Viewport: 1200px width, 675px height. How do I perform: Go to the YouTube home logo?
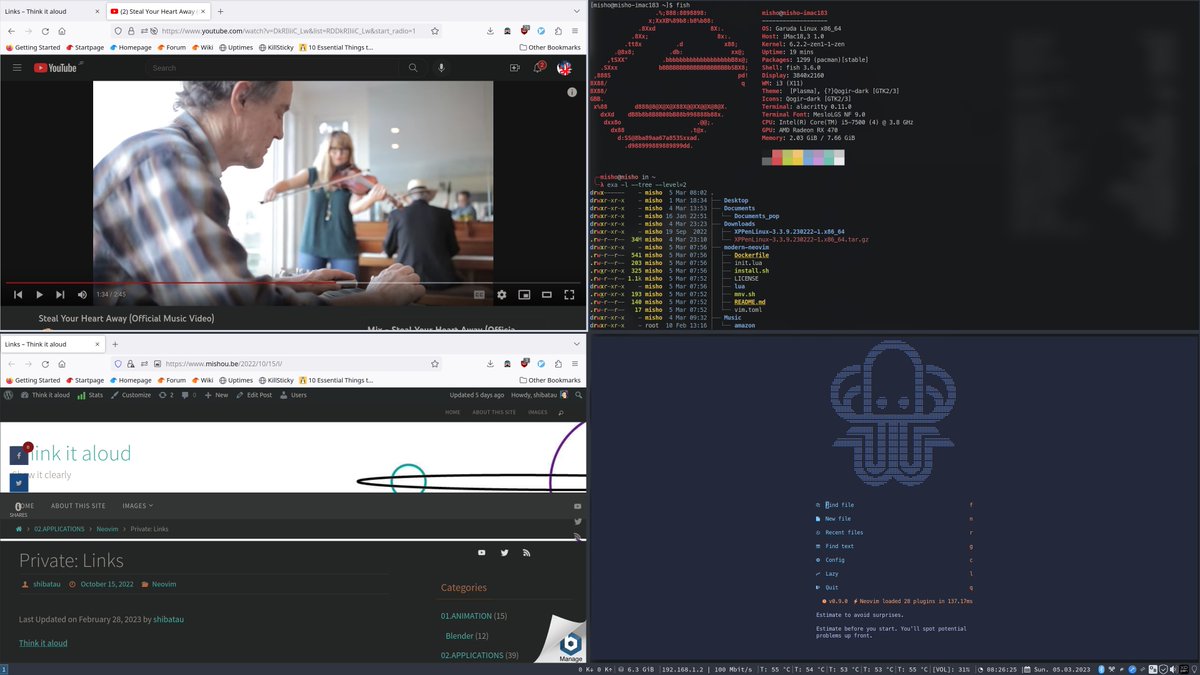pyautogui.click(x=55, y=68)
